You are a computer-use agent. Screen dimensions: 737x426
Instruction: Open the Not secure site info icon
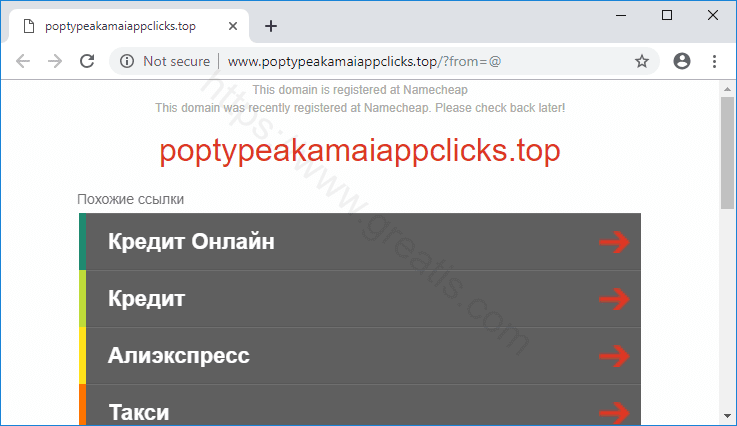coord(126,61)
